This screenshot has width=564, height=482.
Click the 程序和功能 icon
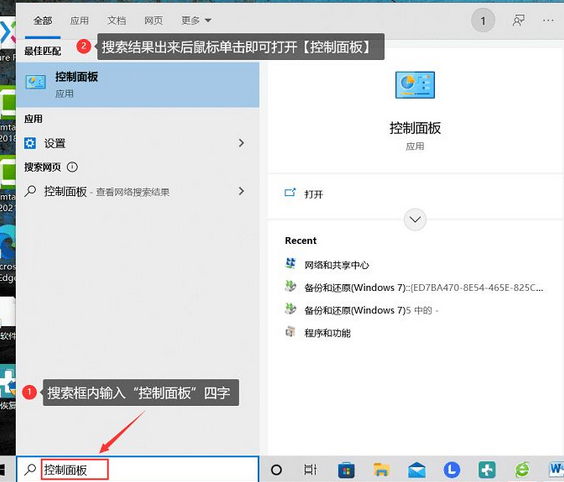[290, 332]
